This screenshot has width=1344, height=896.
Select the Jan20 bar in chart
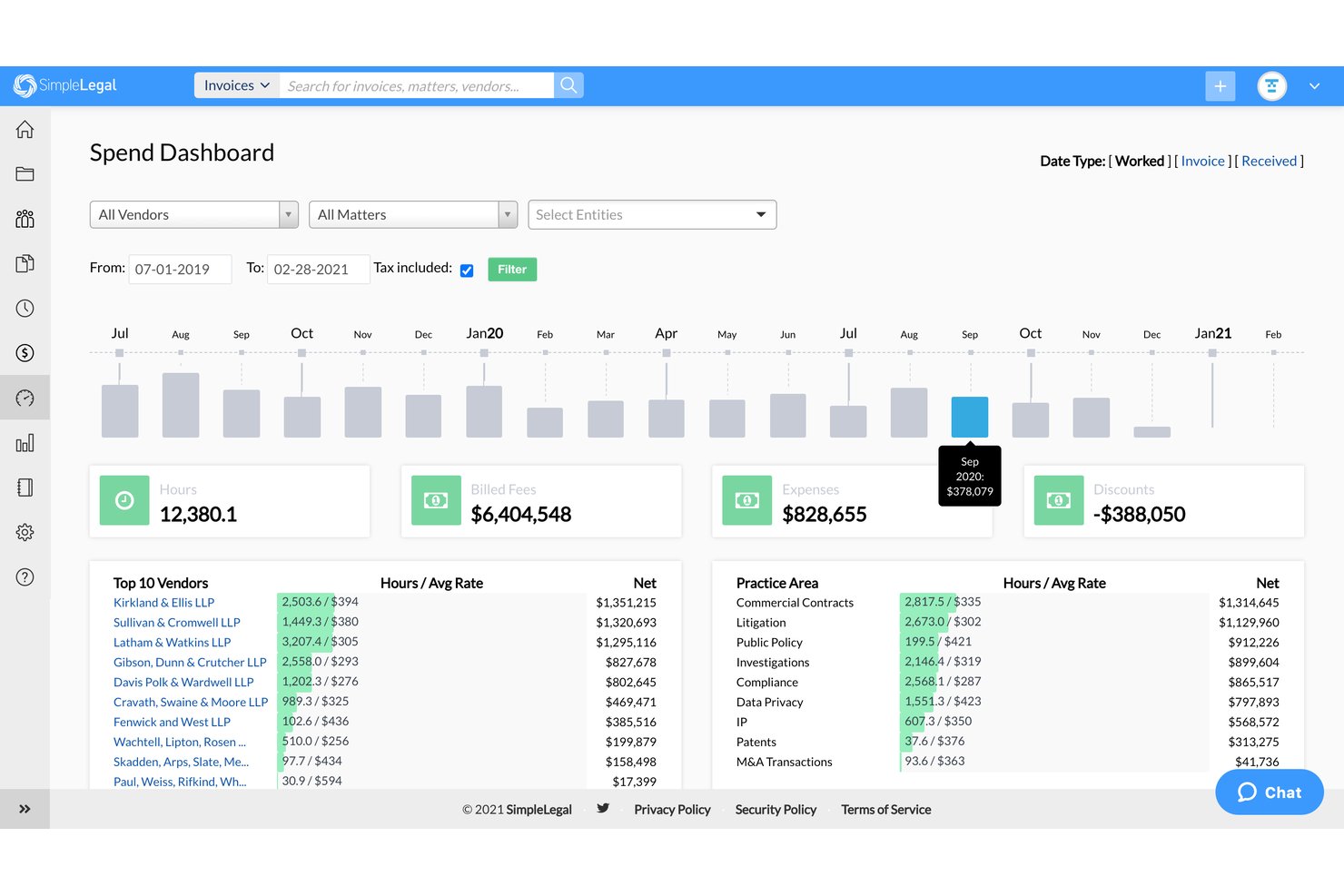coord(484,412)
